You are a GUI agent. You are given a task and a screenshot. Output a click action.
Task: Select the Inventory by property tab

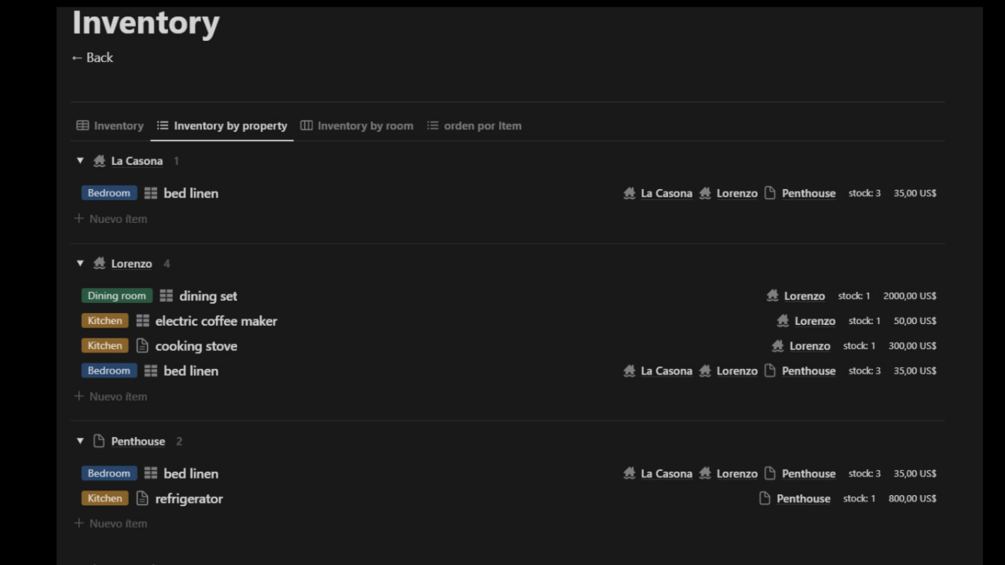pyautogui.click(x=230, y=126)
